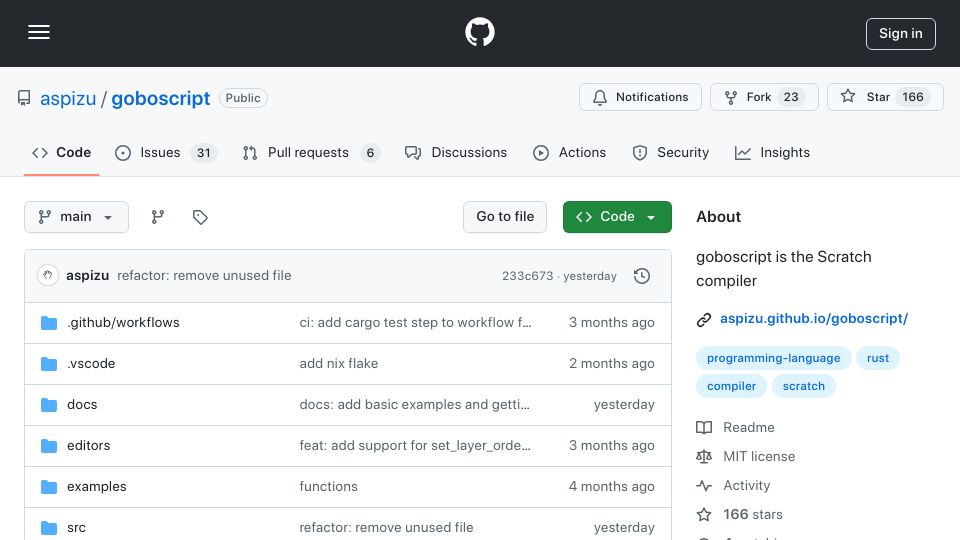The width and height of the screenshot is (960, 540).
Task: Click the .github/workflows folder icon
Action: (49, 323)
